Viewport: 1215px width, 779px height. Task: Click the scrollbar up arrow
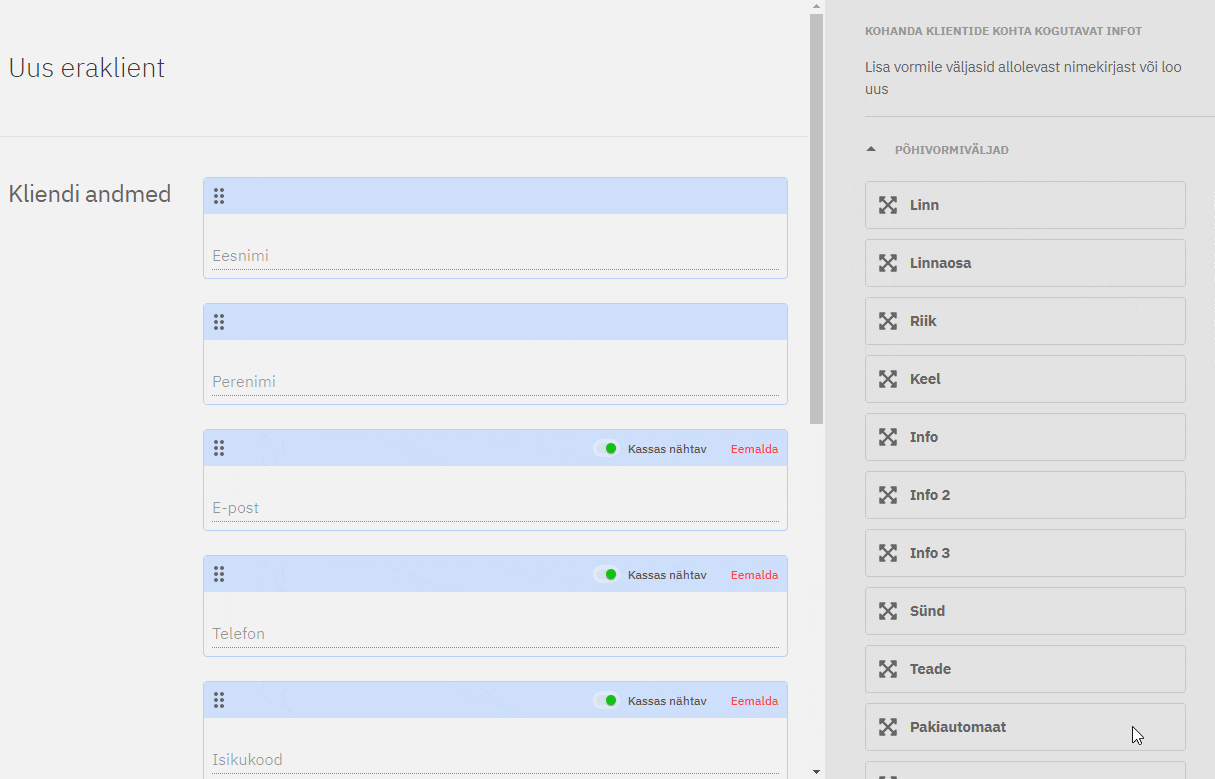pyautogui.click(x=816, y=7)
